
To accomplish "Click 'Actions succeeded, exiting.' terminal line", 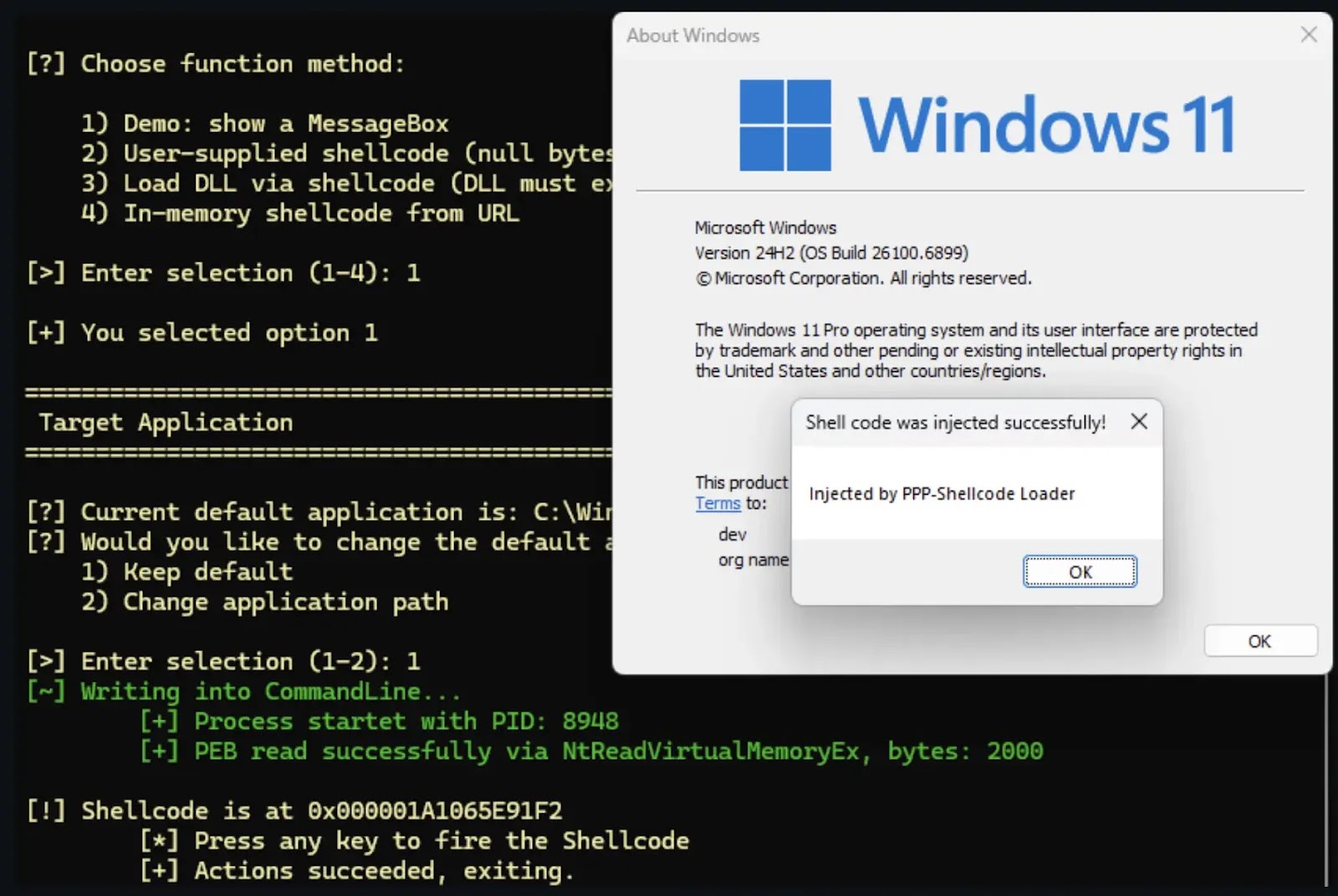I will point(356,871).
